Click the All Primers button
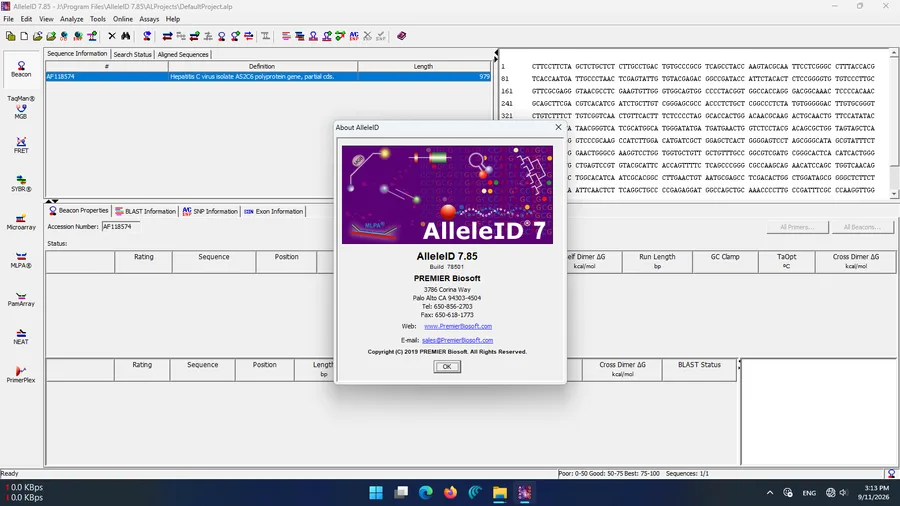The height and width of the screenshot is (506, 900). point(797,227)
